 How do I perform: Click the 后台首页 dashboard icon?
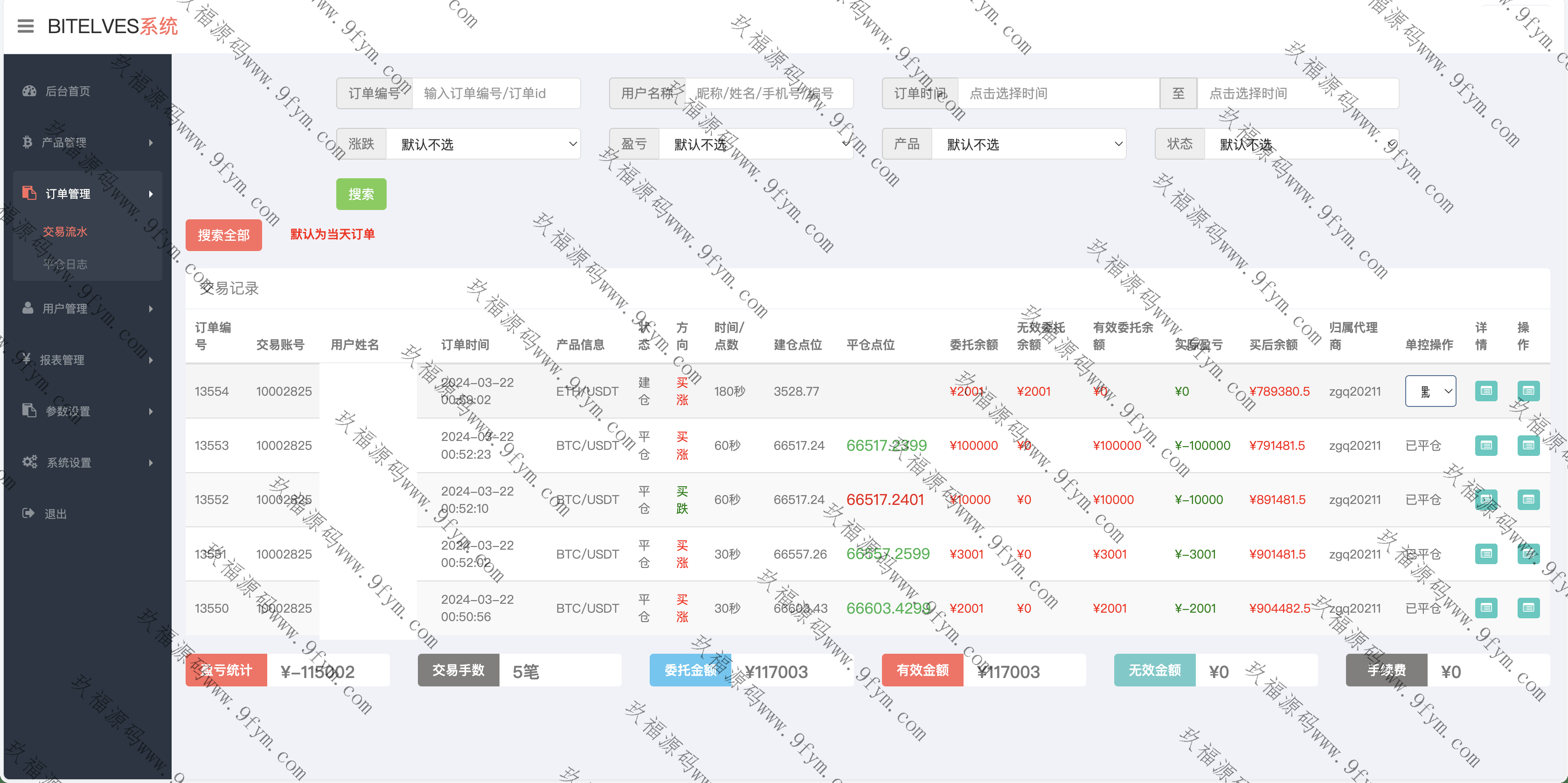28,91
